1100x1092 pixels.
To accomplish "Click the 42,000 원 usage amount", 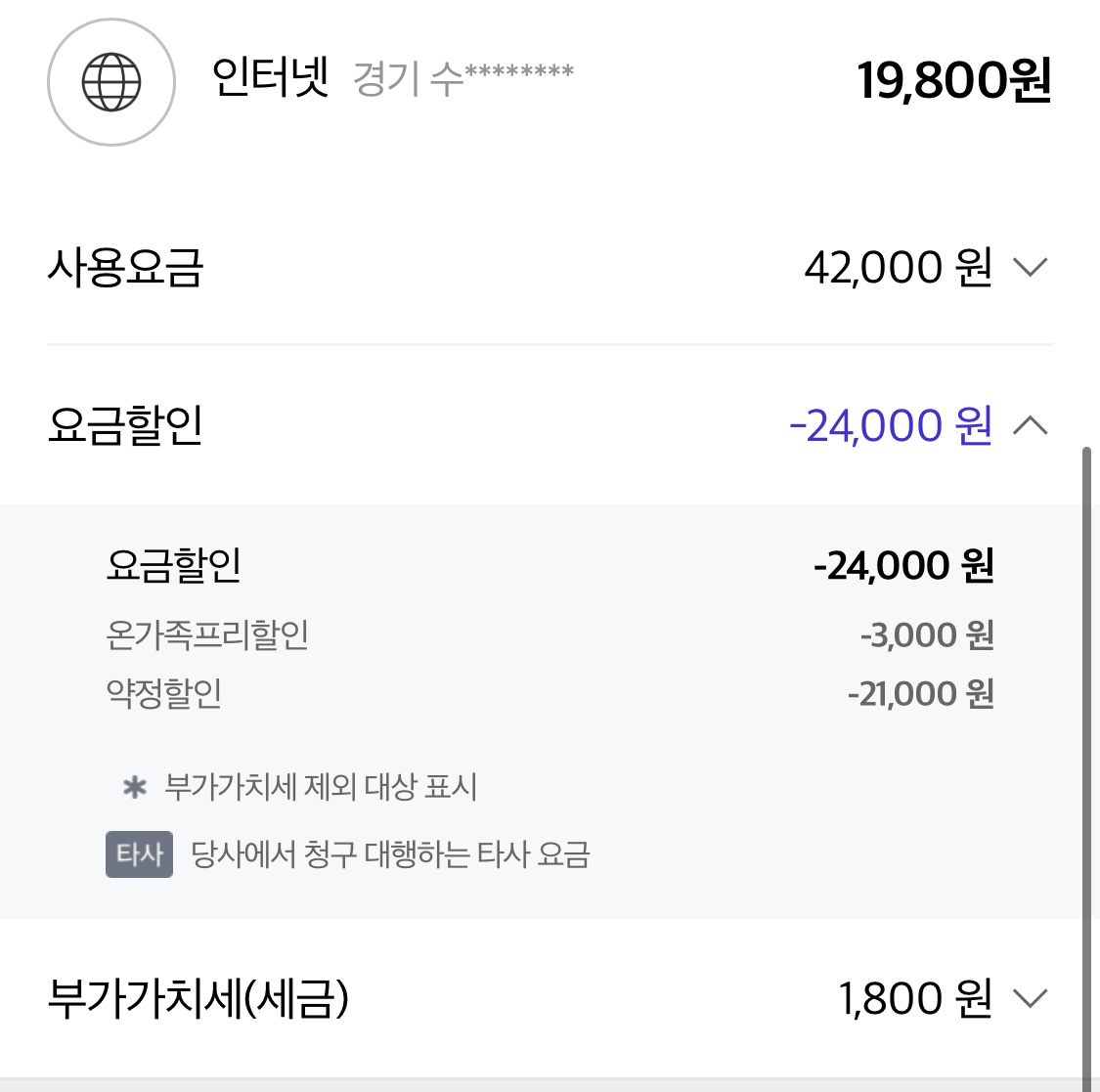I will pos(898,267).
